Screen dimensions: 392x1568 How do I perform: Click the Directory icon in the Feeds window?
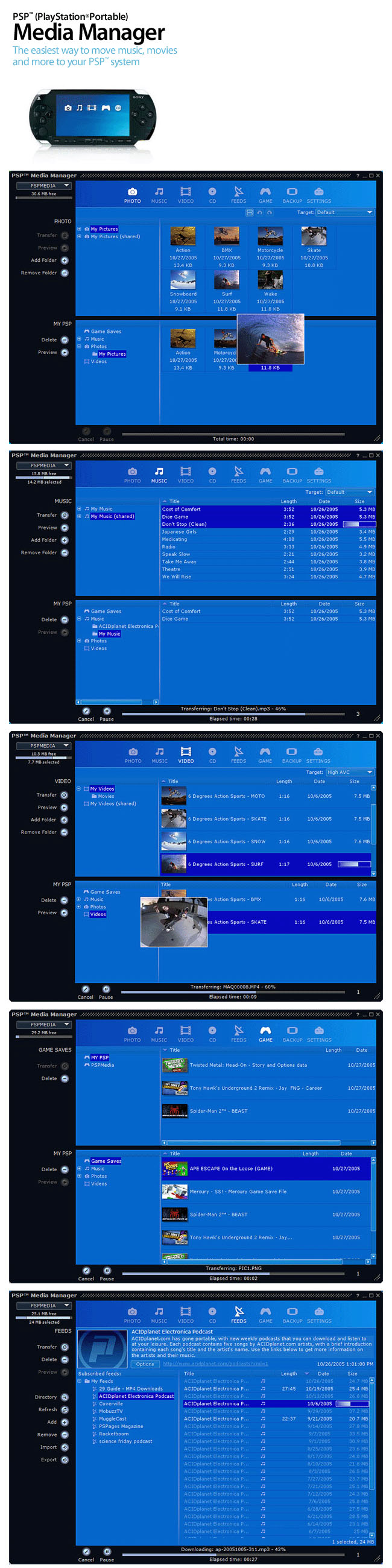[65, 1397]
